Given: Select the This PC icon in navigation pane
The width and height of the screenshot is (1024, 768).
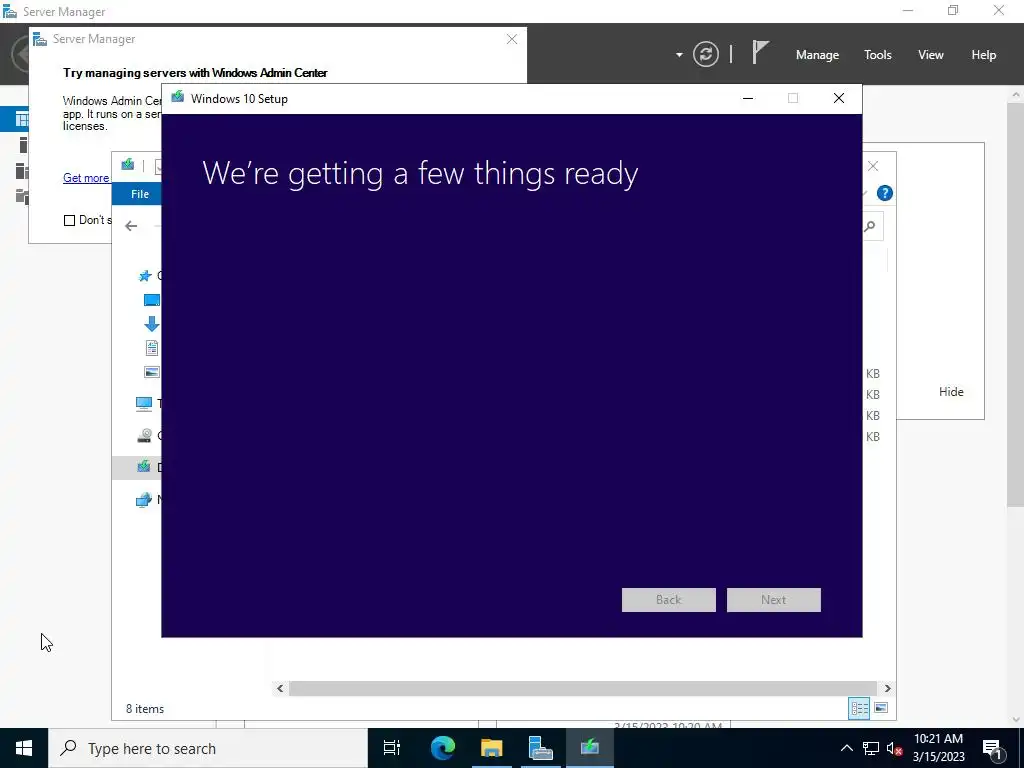Looking at the screenshot, I should pyautogui.click(x=144, y=404).
